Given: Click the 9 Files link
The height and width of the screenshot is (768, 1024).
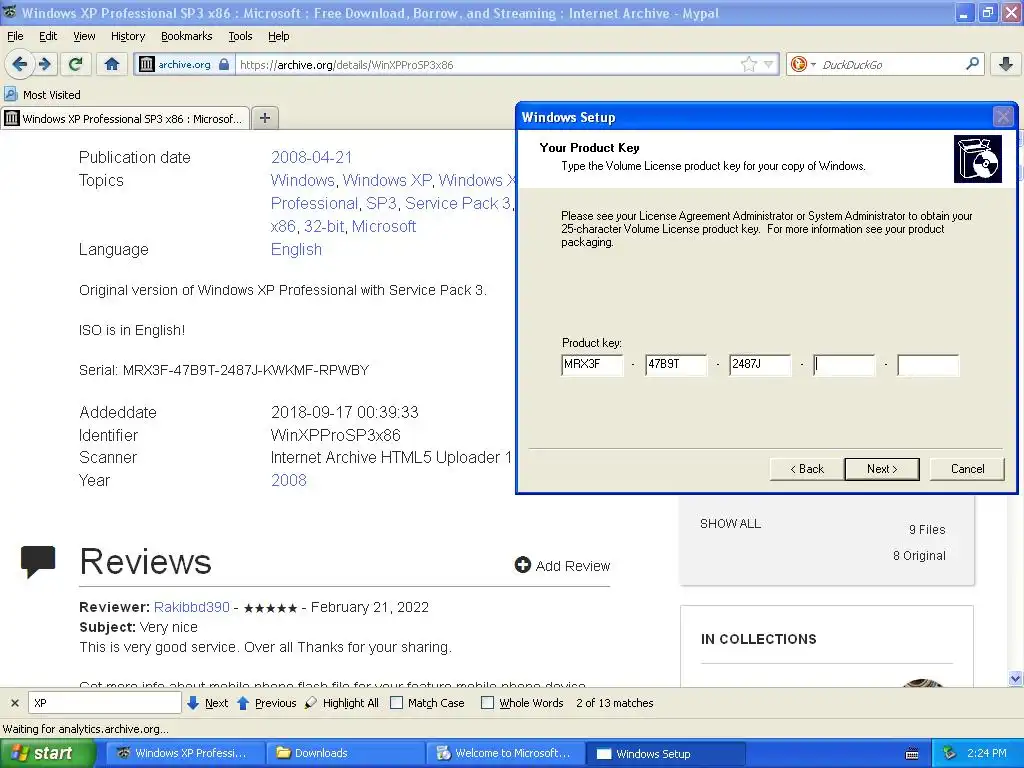Looking at the screenshot, I should (x=927, y=530).
